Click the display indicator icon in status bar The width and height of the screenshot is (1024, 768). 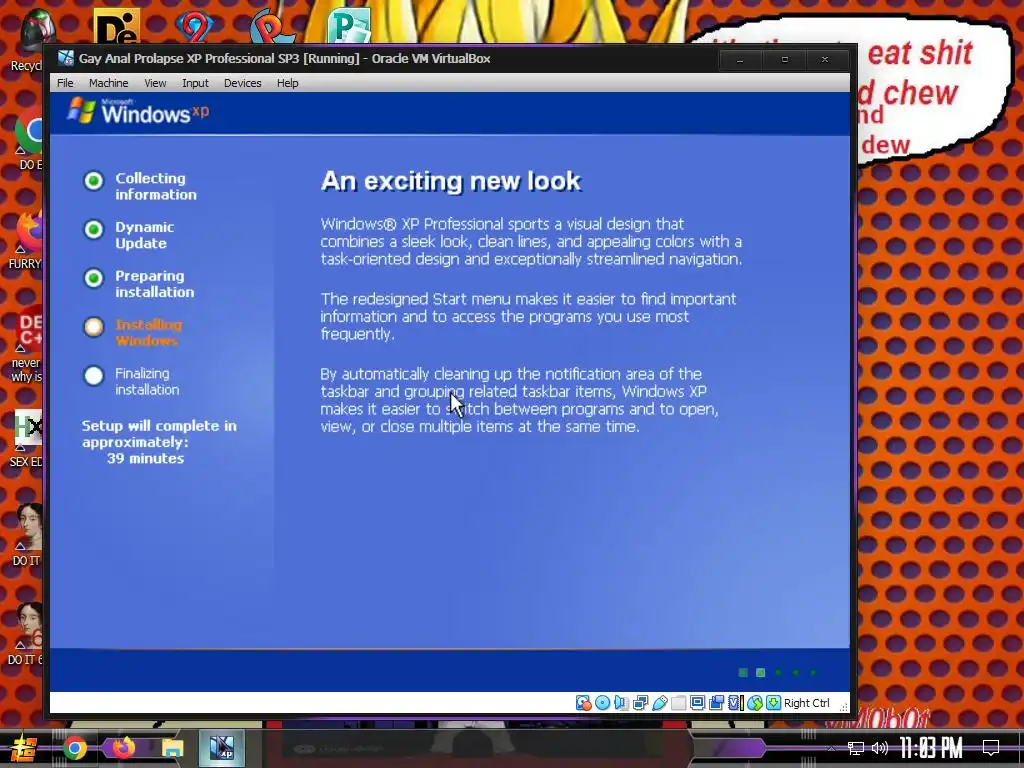pyautogui.click(x=697, y=703)
